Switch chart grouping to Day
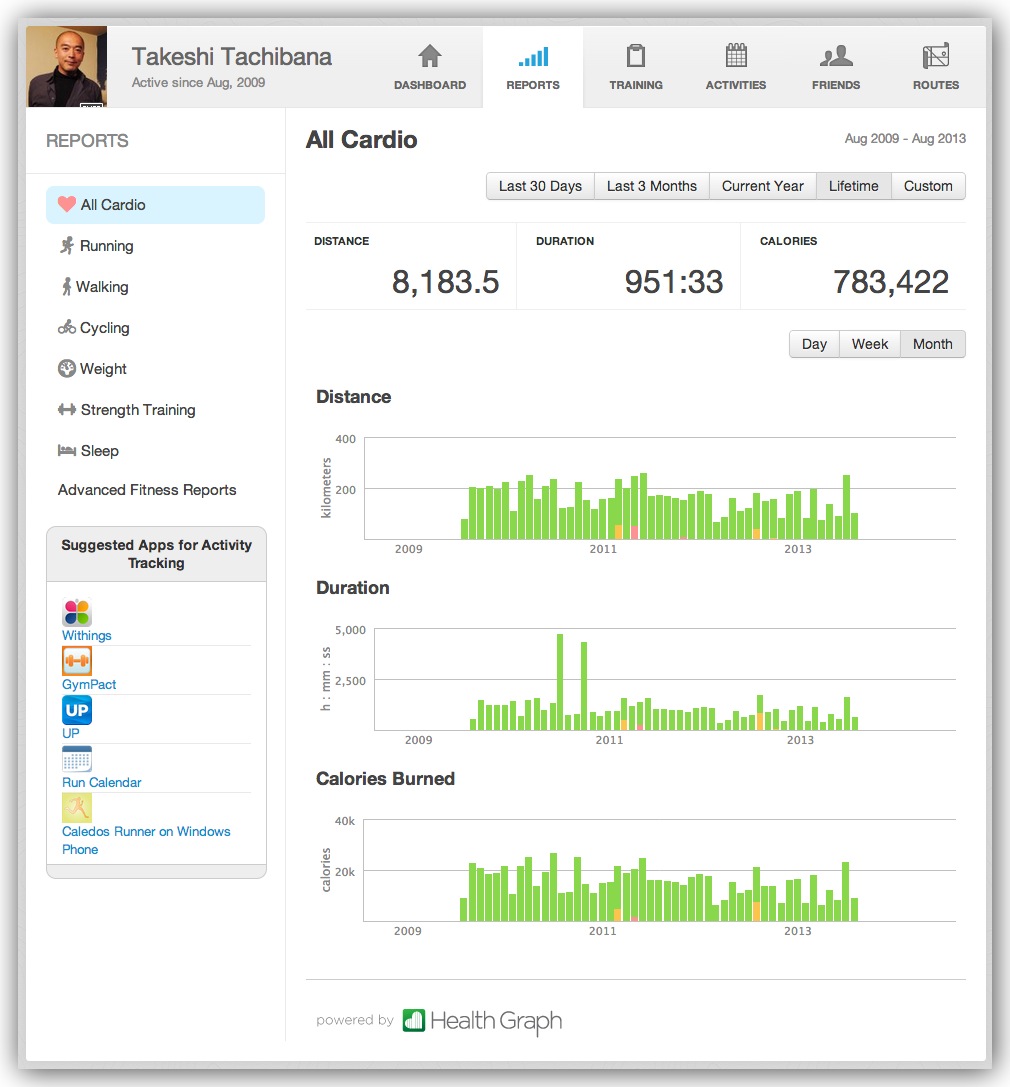1010x1087 pixels. pos(814,344)
